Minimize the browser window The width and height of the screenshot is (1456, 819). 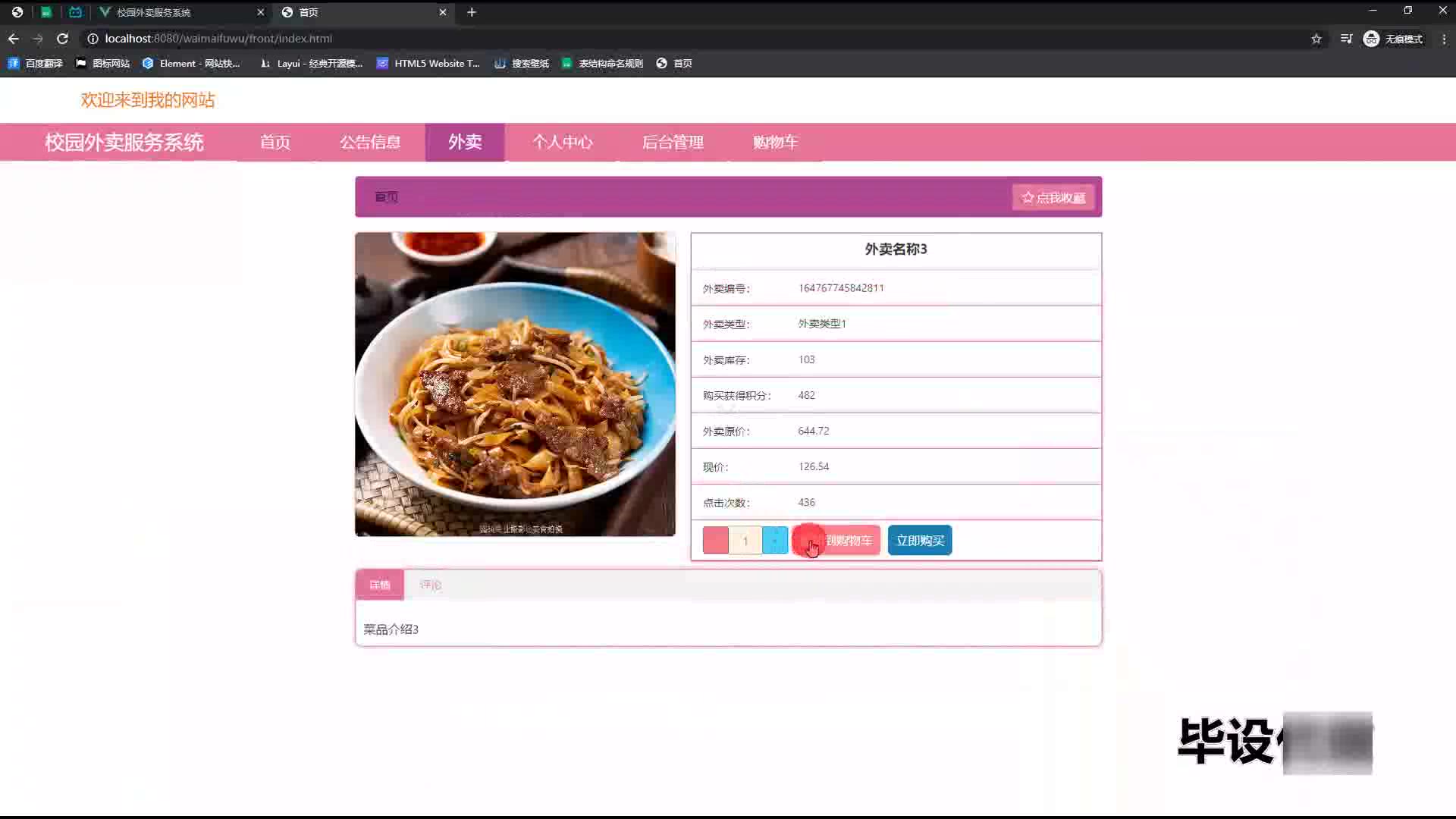[x=1373, y=11]
